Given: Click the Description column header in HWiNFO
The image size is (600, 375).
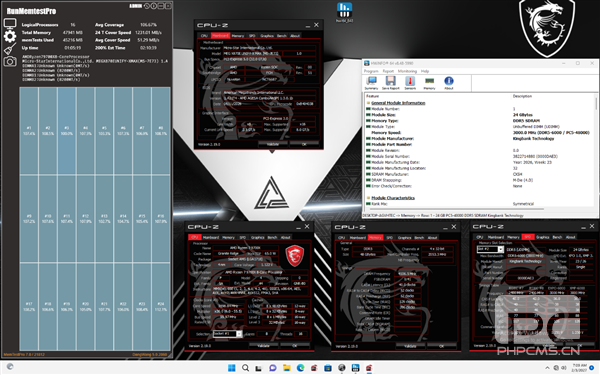Looking at the screenshot, I should pyautogui.click(x=522, y=96).
